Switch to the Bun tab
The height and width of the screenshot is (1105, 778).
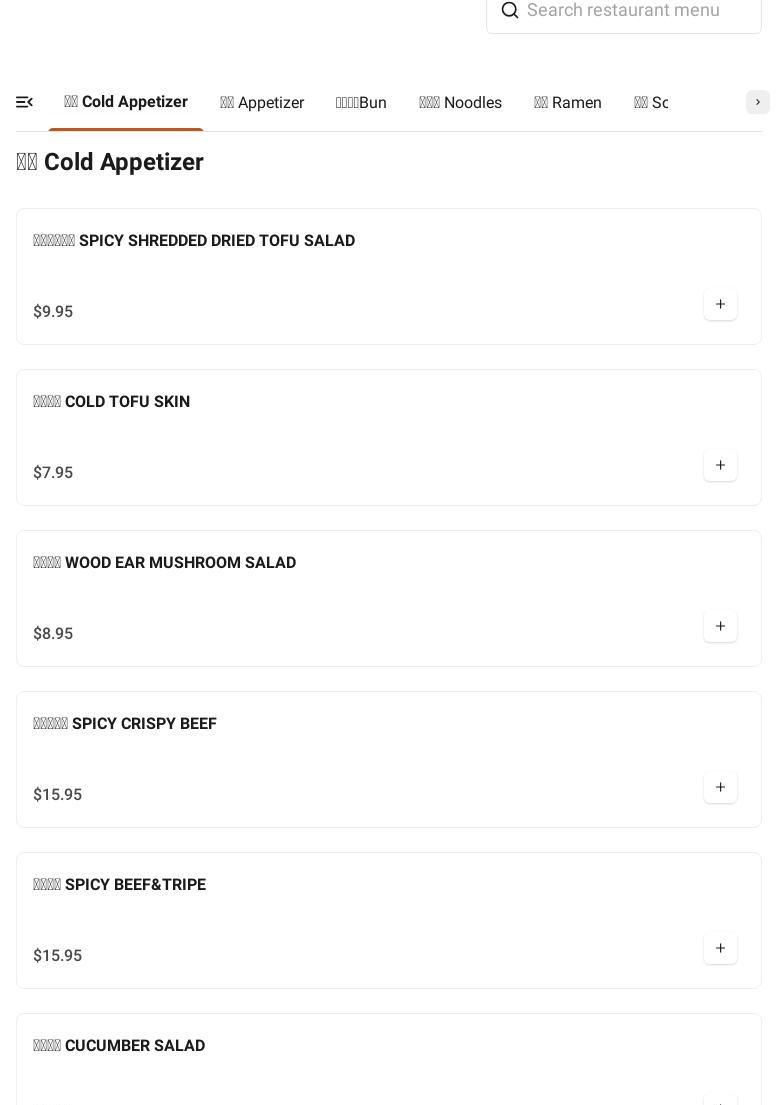(x=361, y=103)
